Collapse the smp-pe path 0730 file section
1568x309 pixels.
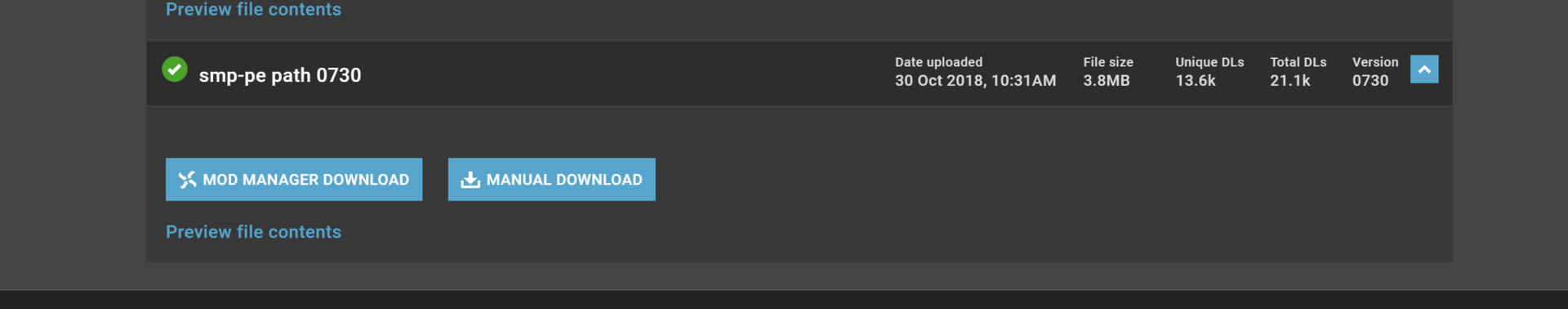[1424, 69]
